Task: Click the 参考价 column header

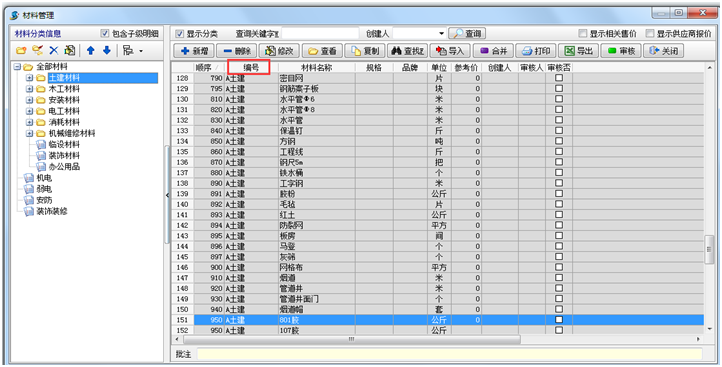Action: coord(466,68)
